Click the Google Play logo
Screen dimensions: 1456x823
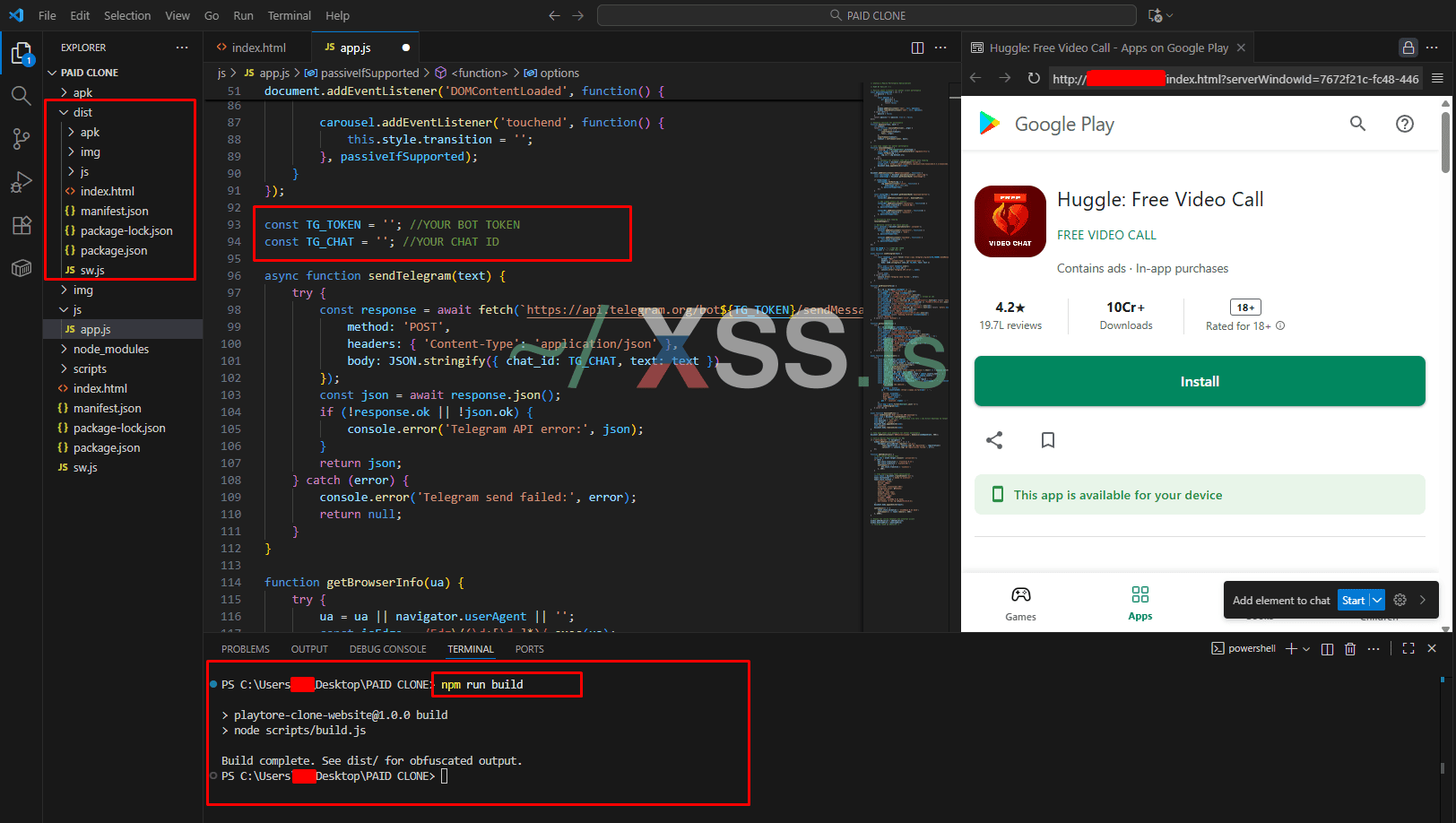point(1047,124)
